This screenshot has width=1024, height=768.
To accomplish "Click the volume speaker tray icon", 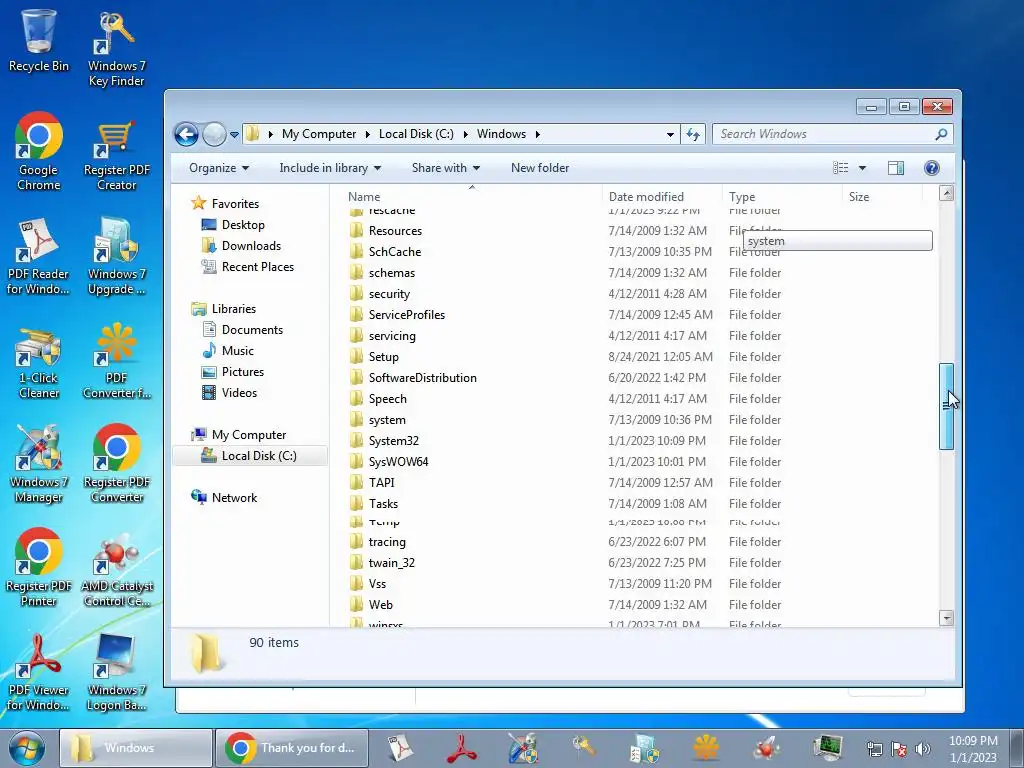I will pyautogui.click(x=923, y=749).
